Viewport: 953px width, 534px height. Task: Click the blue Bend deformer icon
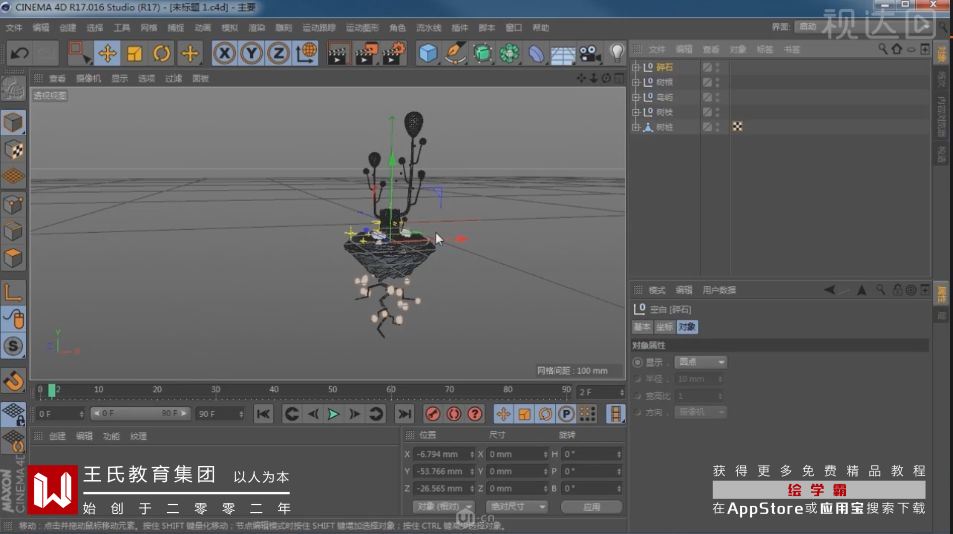click(x=536, y=53)
